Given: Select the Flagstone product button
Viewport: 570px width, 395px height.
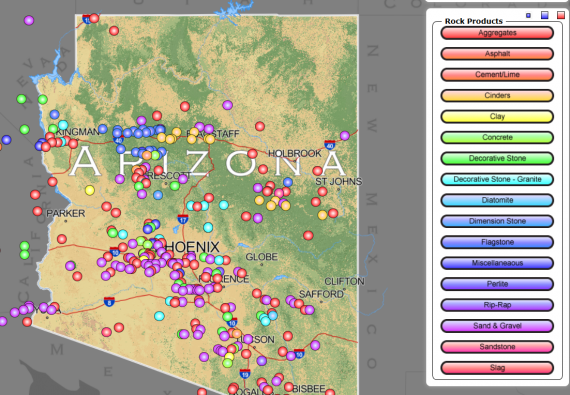Looking at the screenshot, I should point(497,242).
